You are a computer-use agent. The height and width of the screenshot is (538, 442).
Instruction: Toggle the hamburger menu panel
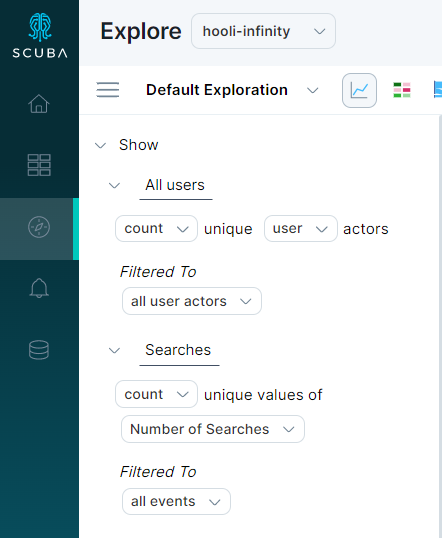108,90
